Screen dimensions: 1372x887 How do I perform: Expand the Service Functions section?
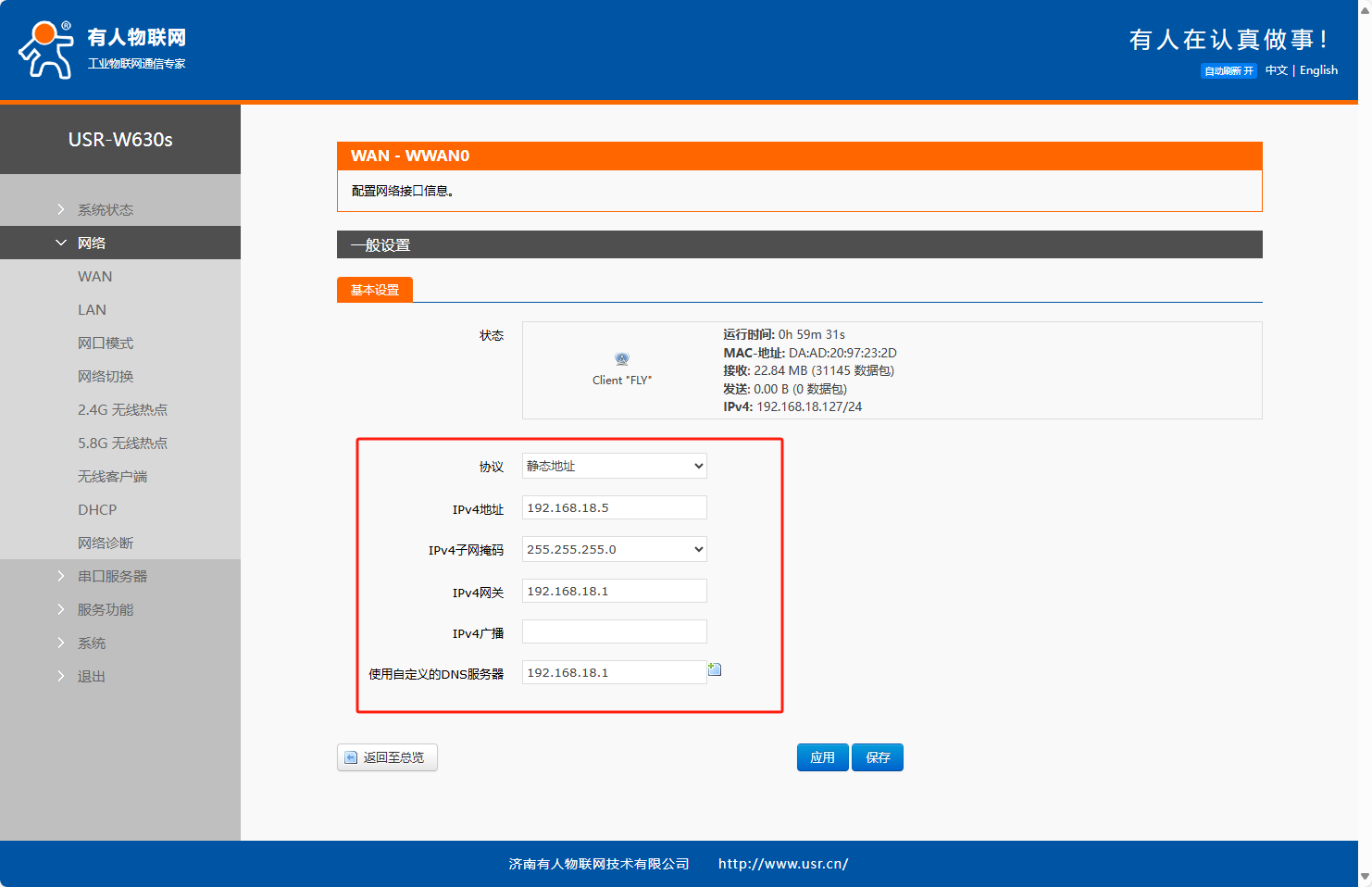pyautogui.click(x=105, y=610)
